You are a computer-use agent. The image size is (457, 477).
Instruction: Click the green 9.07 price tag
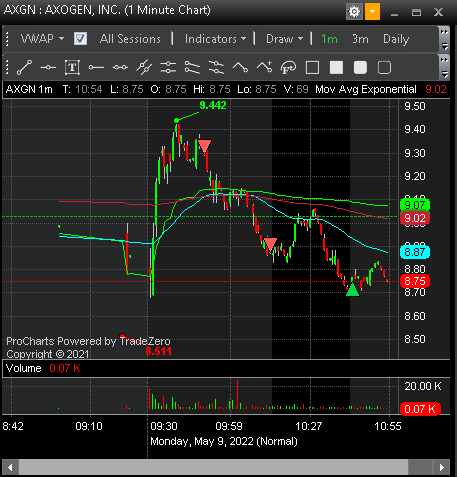point(415,205)
